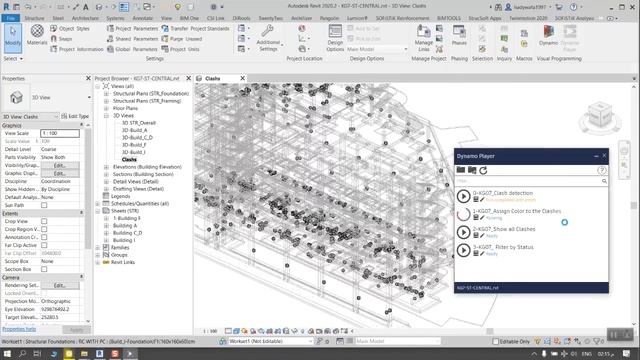Edit inputs for 2-KG07_Show all Clashes
Viewport: 640px width, 360px height.
point(476,236)
